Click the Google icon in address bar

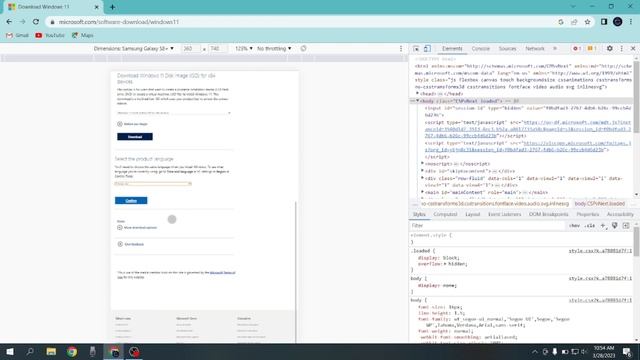561,22
